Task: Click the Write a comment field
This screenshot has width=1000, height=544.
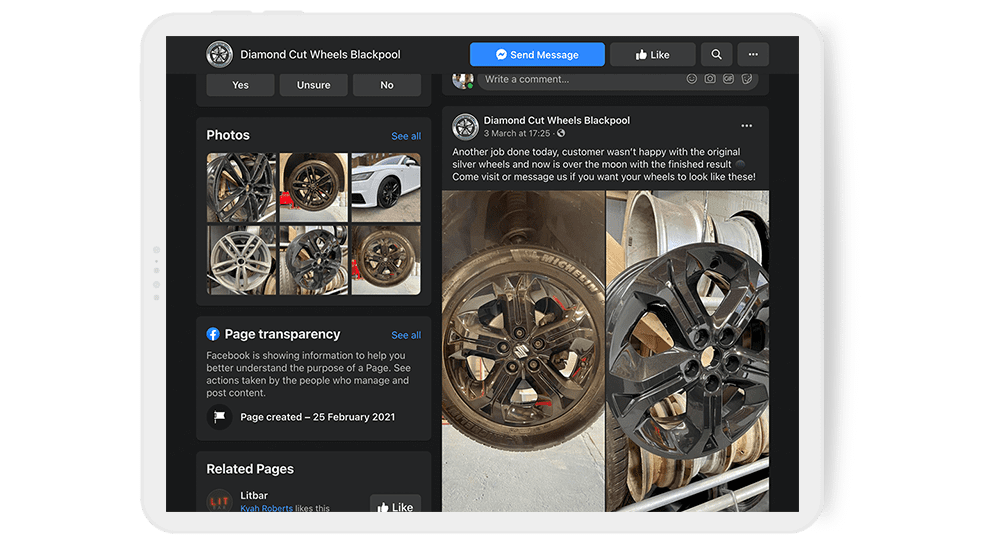Action: point(617,80)
